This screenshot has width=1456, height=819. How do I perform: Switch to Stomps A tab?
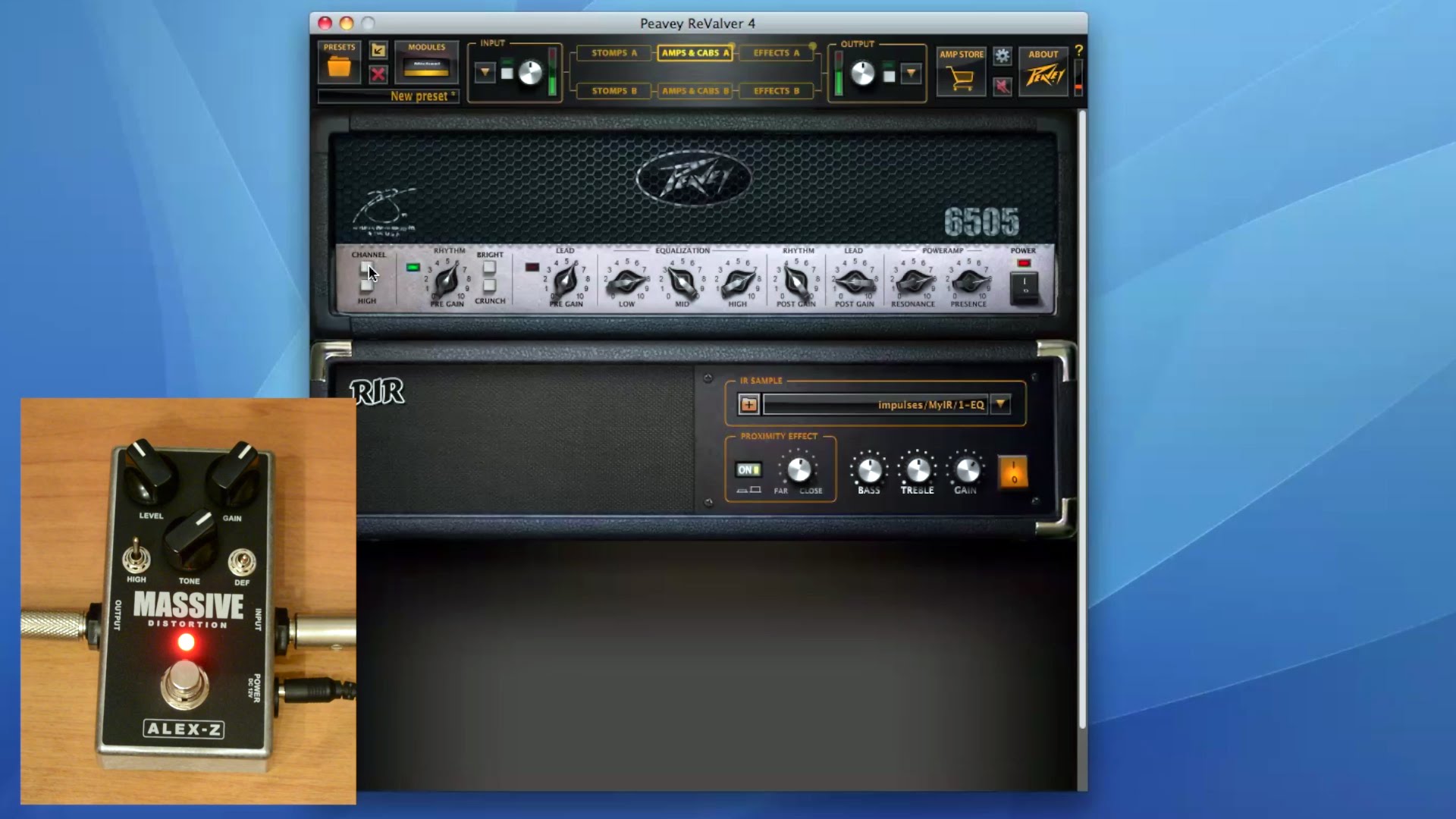pos(613,53)
